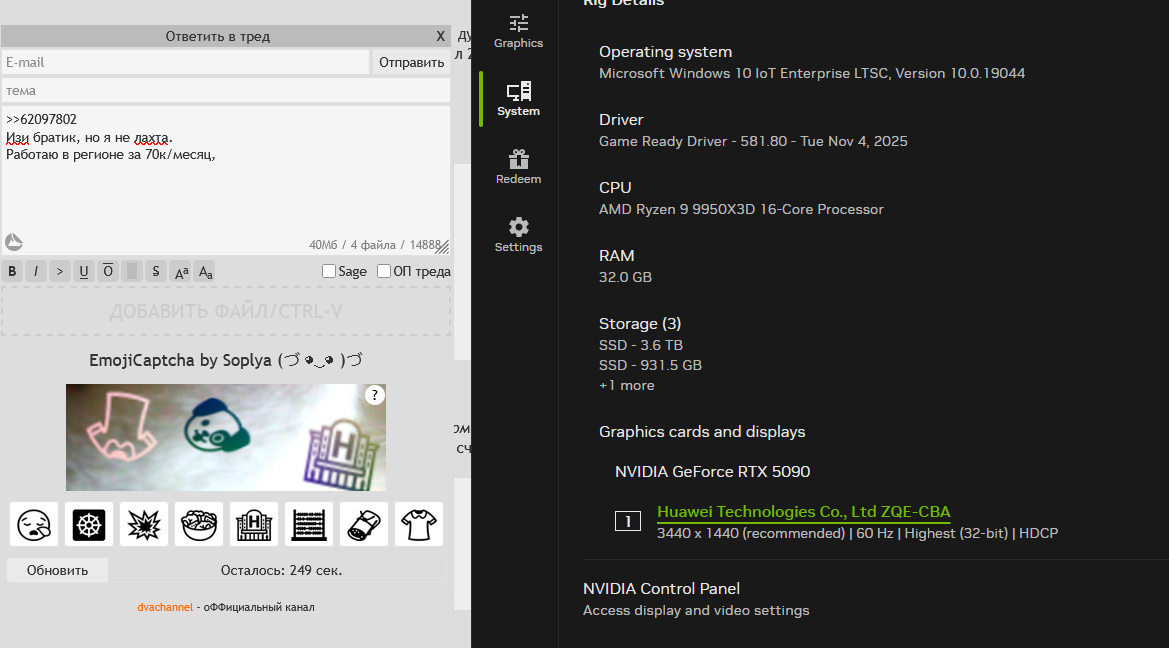The height and width of the screenshot is (648, 1169).
Task: Click the 'Осталось: 249 сек.' timer text
Action: [x=281, y=570]
